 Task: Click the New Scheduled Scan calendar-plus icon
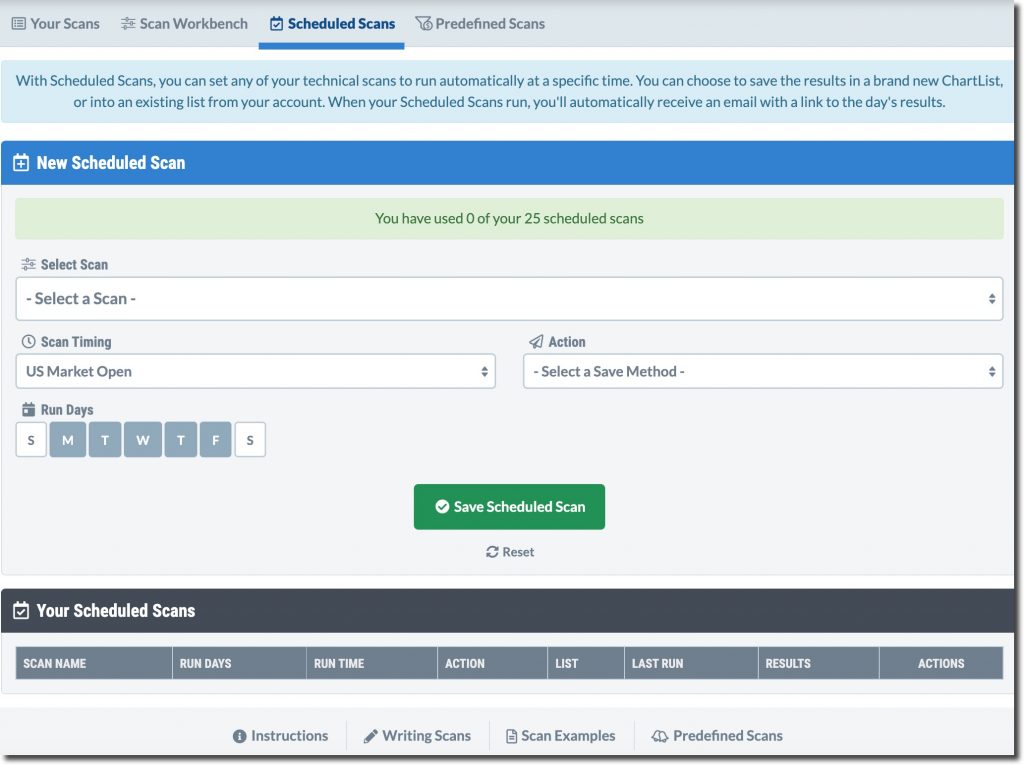[x=21, y=163]
